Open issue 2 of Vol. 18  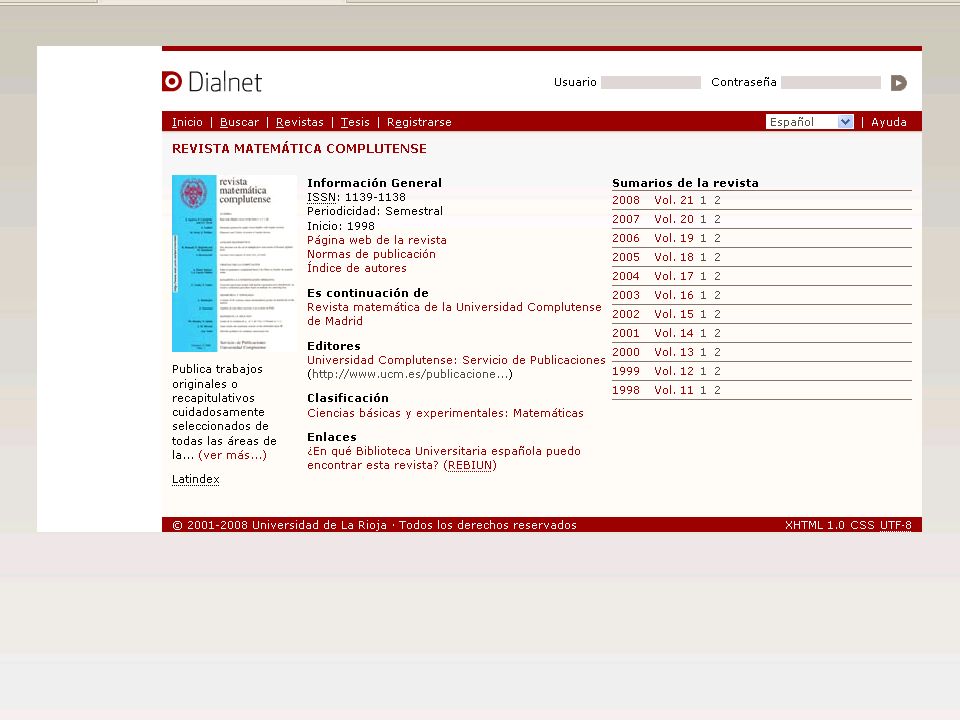point(718,257)
